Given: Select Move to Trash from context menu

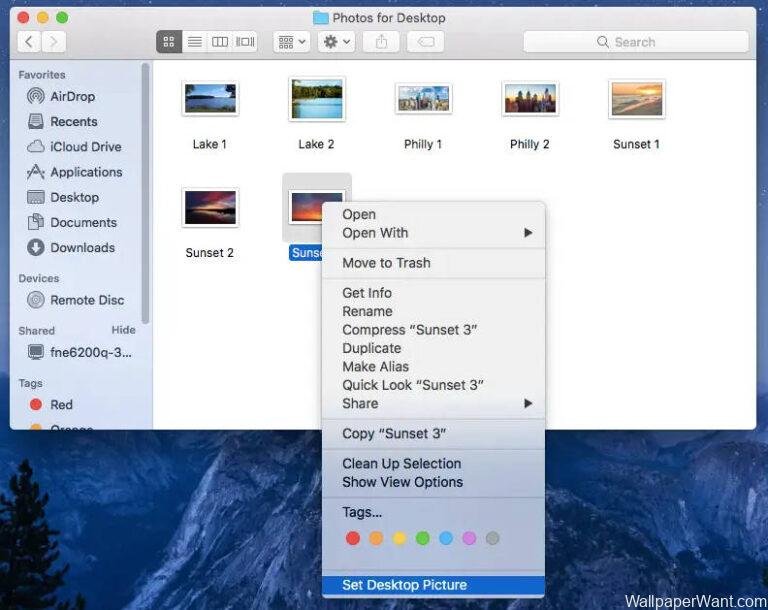Looking at the screenshot, I should point(386,263).
